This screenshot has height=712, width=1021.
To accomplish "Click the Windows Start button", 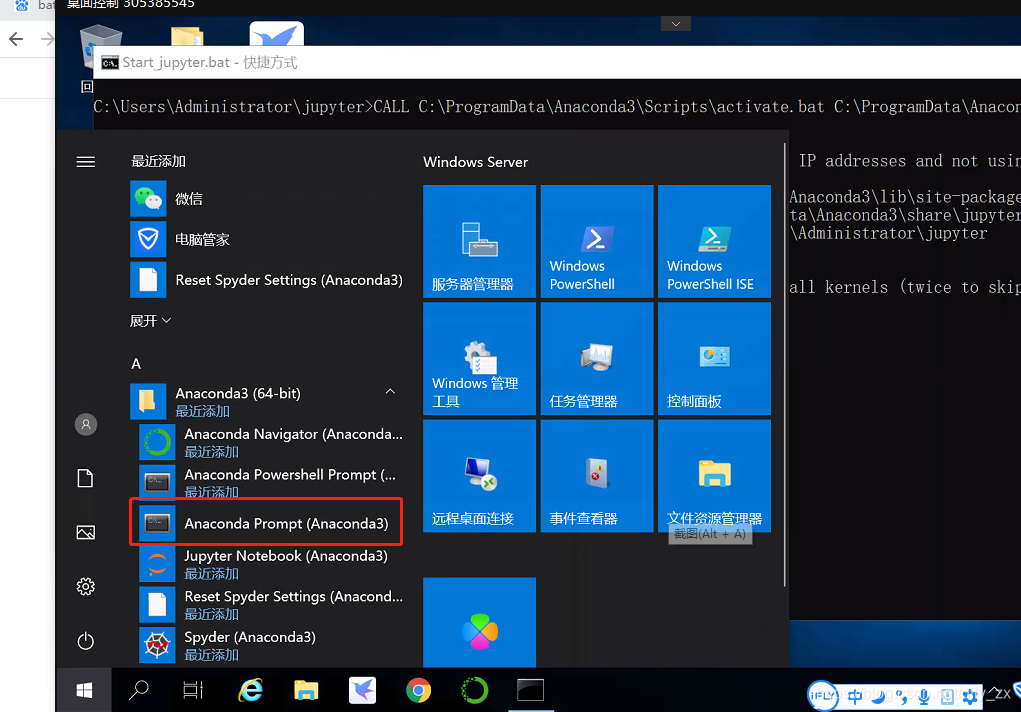I will 84,690.
